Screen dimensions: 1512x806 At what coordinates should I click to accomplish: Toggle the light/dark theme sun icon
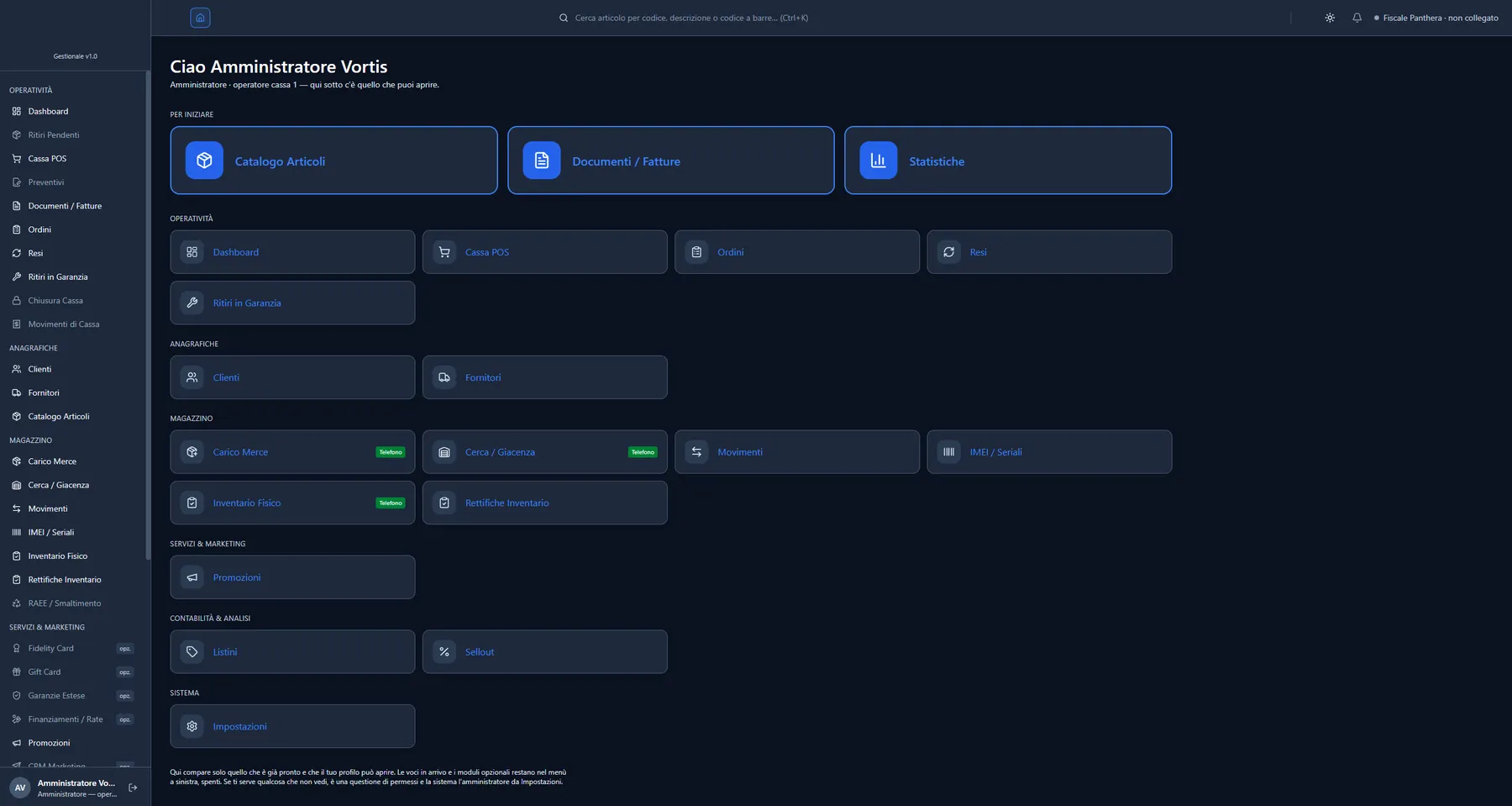coord(1330,18)
